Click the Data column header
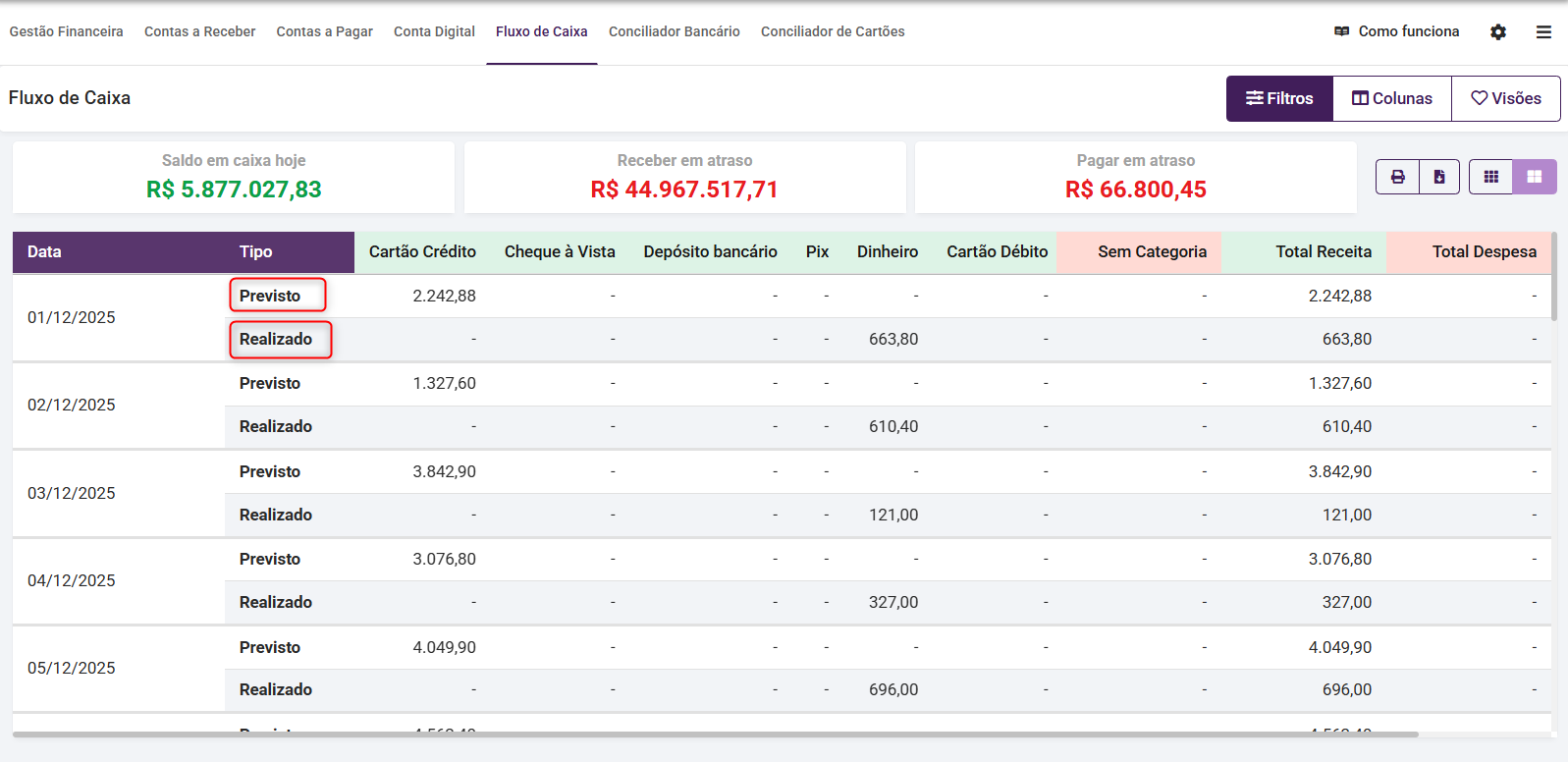Viewport: 1568px width, 762px height. [44, 252]
